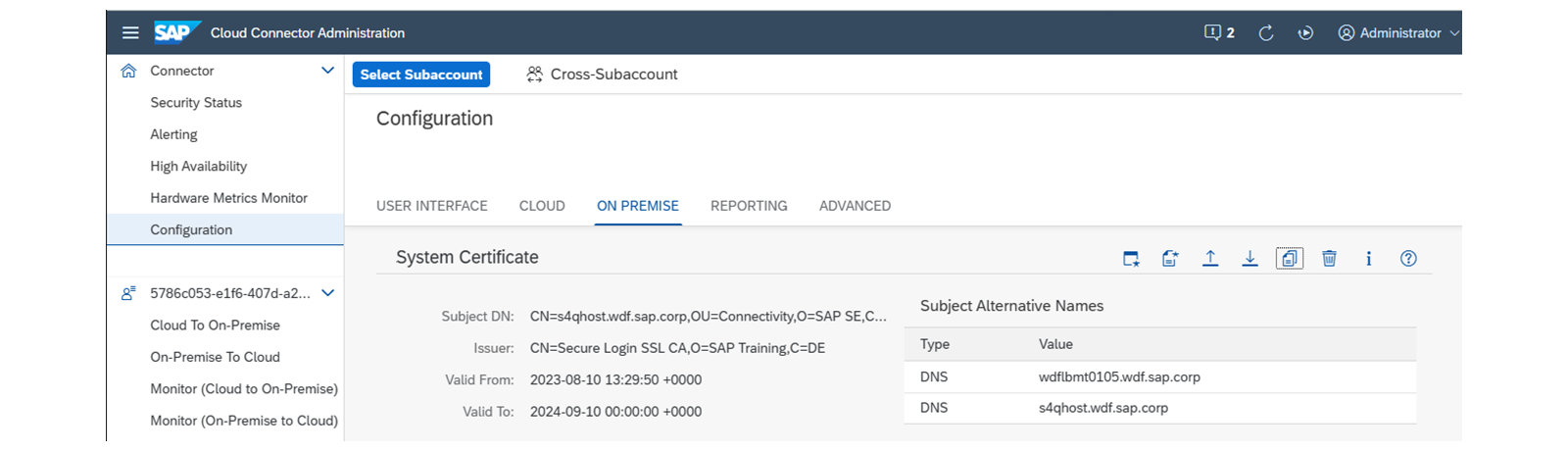Click the Cross-Subaccount people icon
Viewport: 1568px width, 451px height.
click(534, 75)
